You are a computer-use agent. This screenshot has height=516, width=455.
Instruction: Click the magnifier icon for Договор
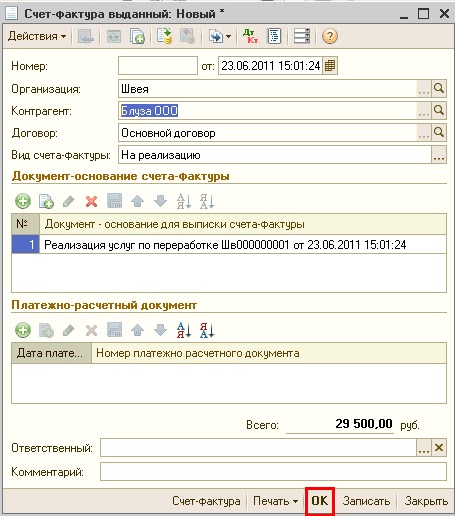coord(439,133)
